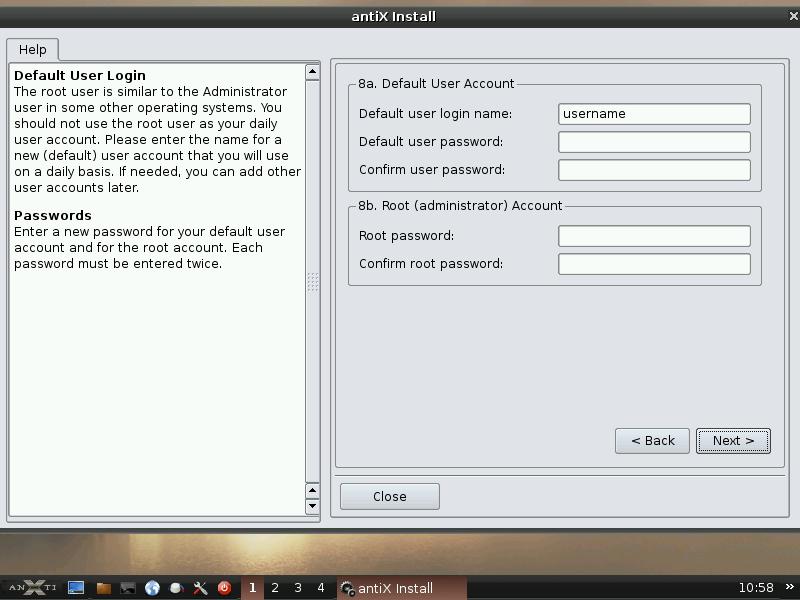Viewport: 800px width, 600px height.
Task: Switch to workspace 4
Action: (x=321, y=588)
